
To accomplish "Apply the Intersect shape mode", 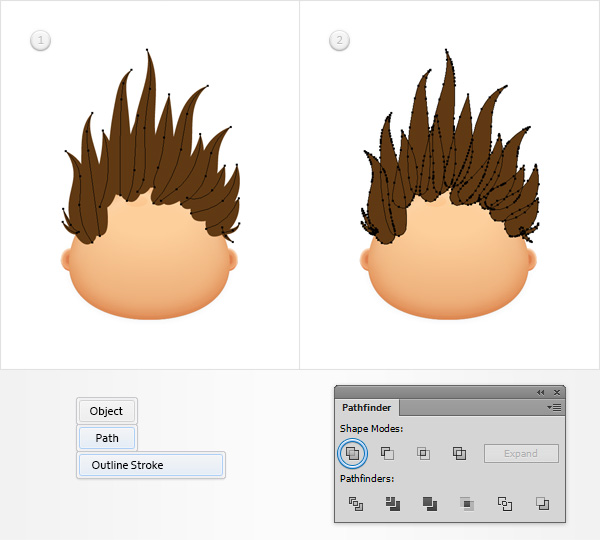I will point(424,453).
